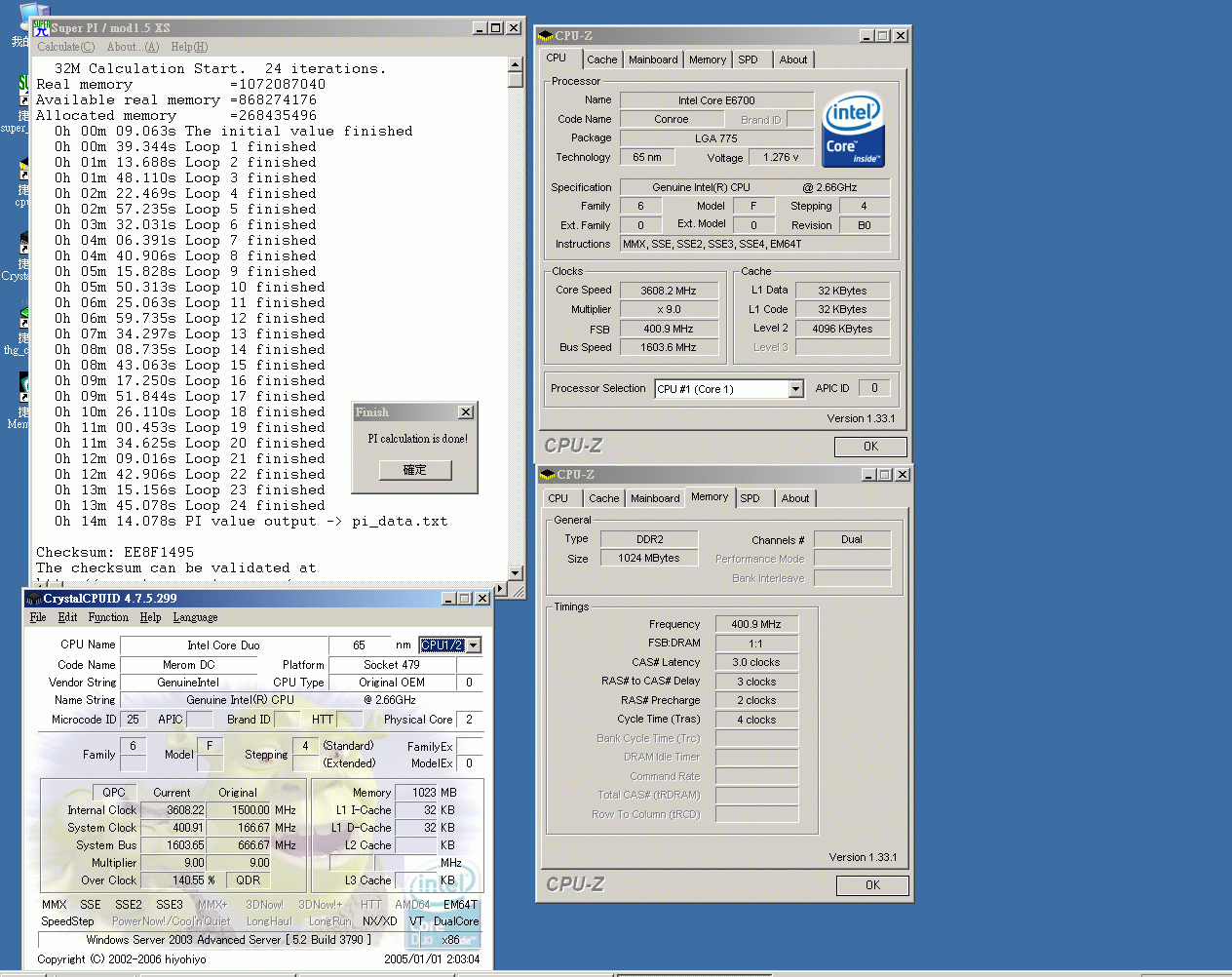Click the 'Intel Core Duo' CPU Name field in CrystalCPUID
Screen dimensions: 1232x977
tap(223, 645)
